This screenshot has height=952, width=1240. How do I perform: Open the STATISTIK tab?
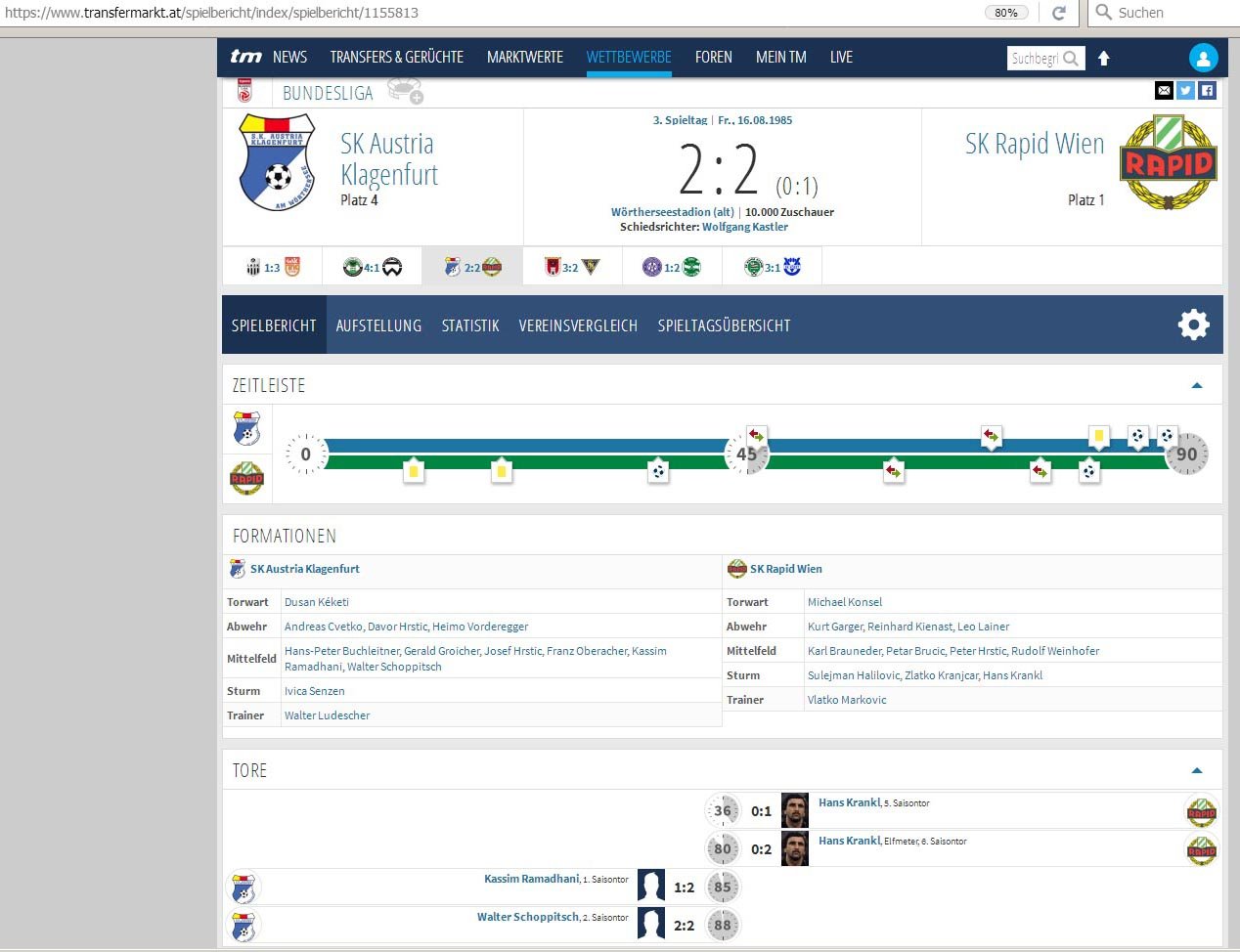click(x=470, y=325)
